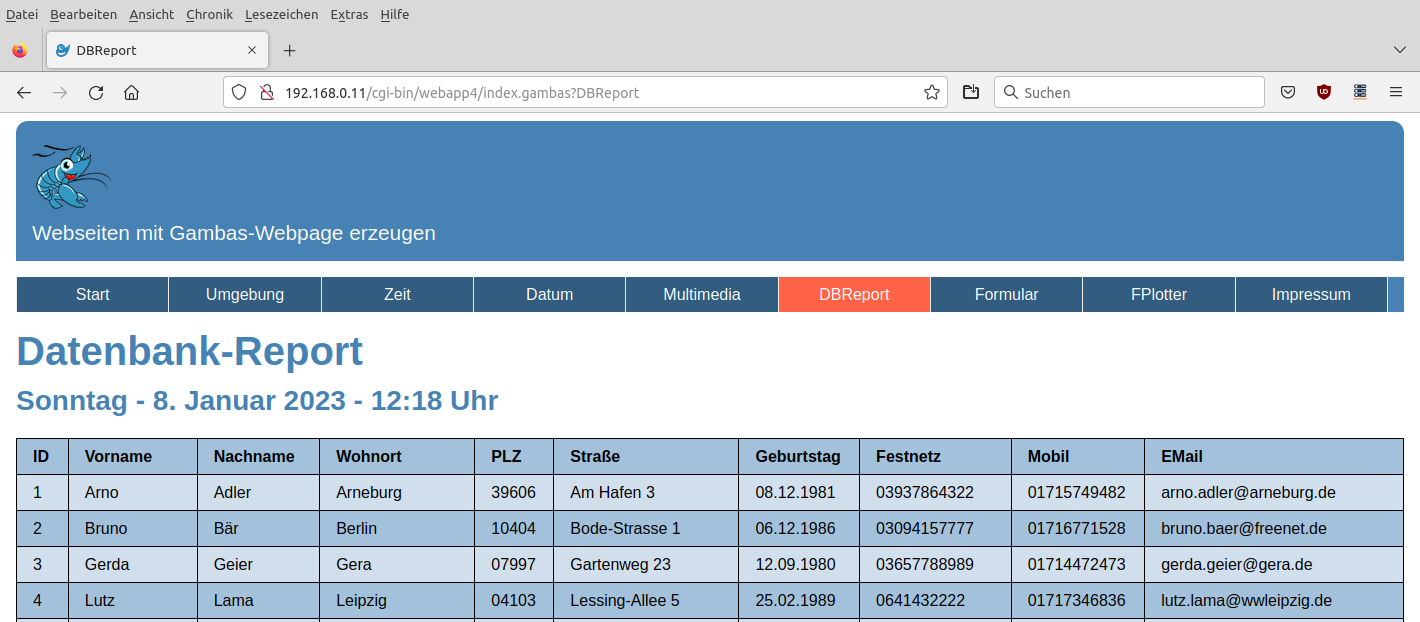The width and height of the screenshot is (1420, 622).
Task: Open the Lesezeichen menu
Action: [x=281, y=15]
